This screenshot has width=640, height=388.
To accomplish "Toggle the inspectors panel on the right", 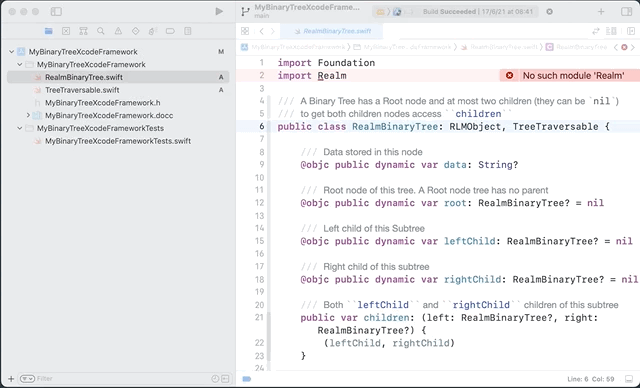I will (x=627, y=11).
